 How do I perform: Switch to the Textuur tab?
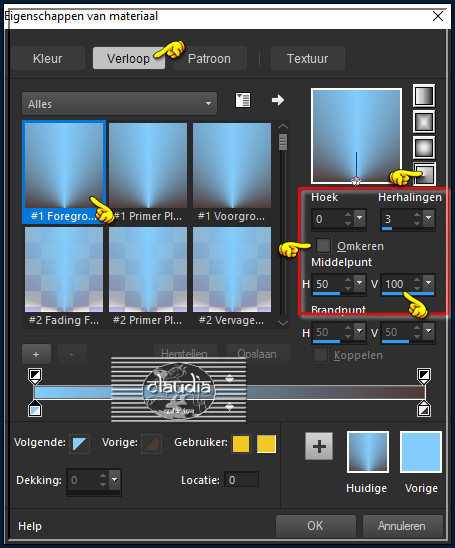click(x=308, y=58)
